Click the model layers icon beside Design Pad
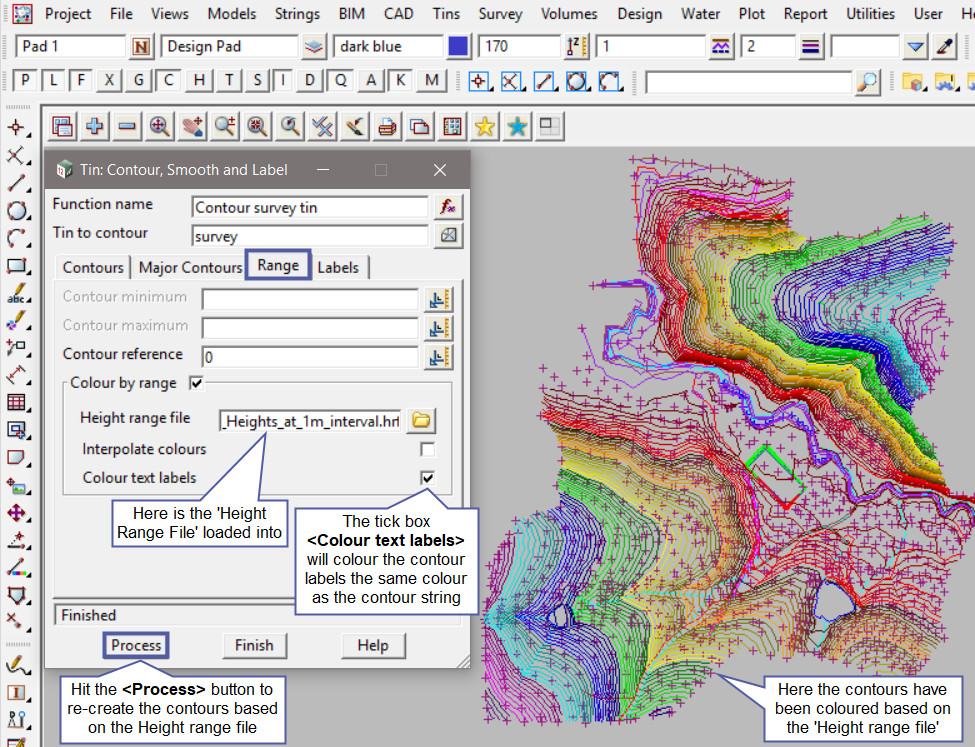 (314, 47)
